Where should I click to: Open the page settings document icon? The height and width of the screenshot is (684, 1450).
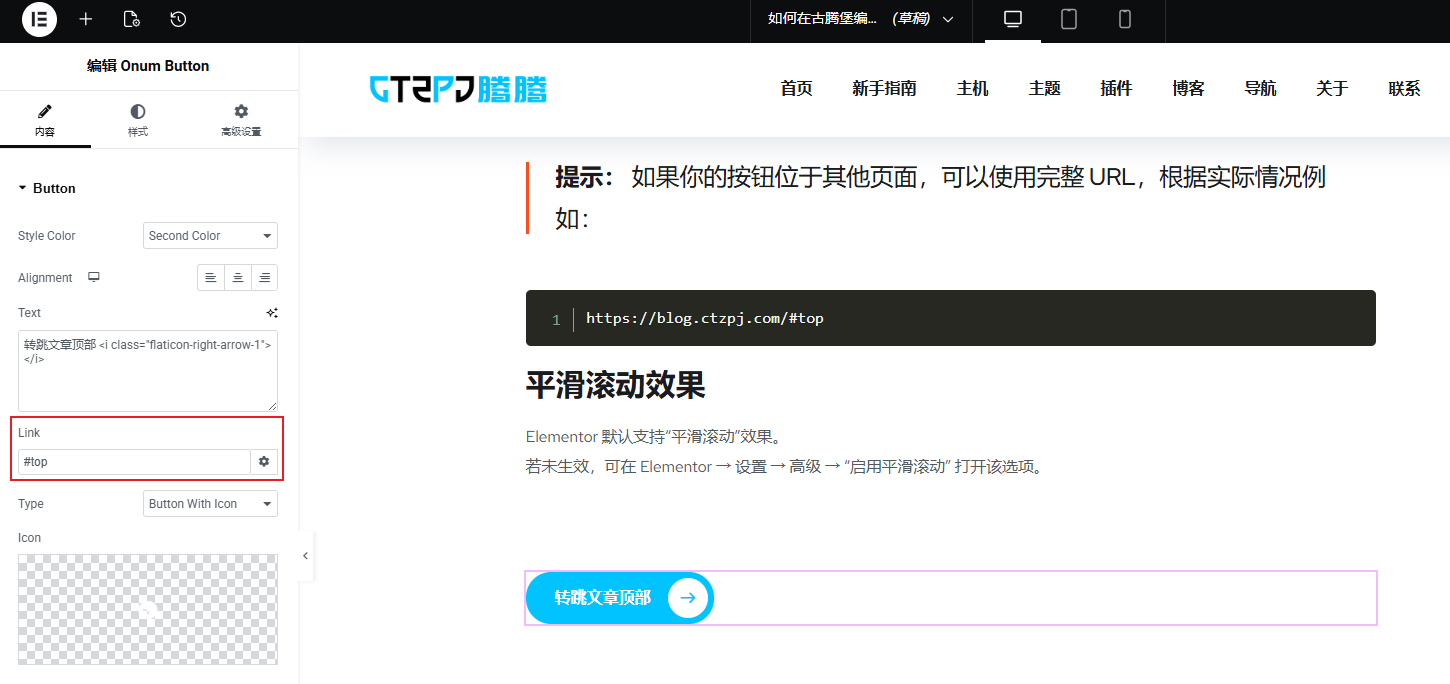(131, 19)
